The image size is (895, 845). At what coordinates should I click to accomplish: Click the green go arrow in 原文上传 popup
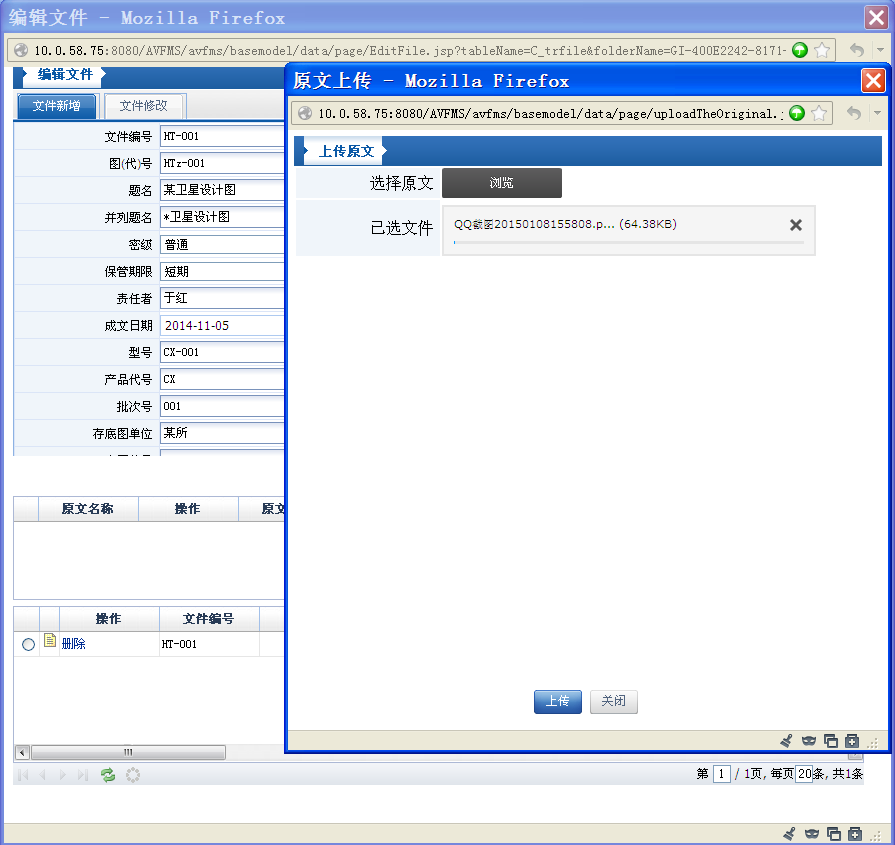797,113
